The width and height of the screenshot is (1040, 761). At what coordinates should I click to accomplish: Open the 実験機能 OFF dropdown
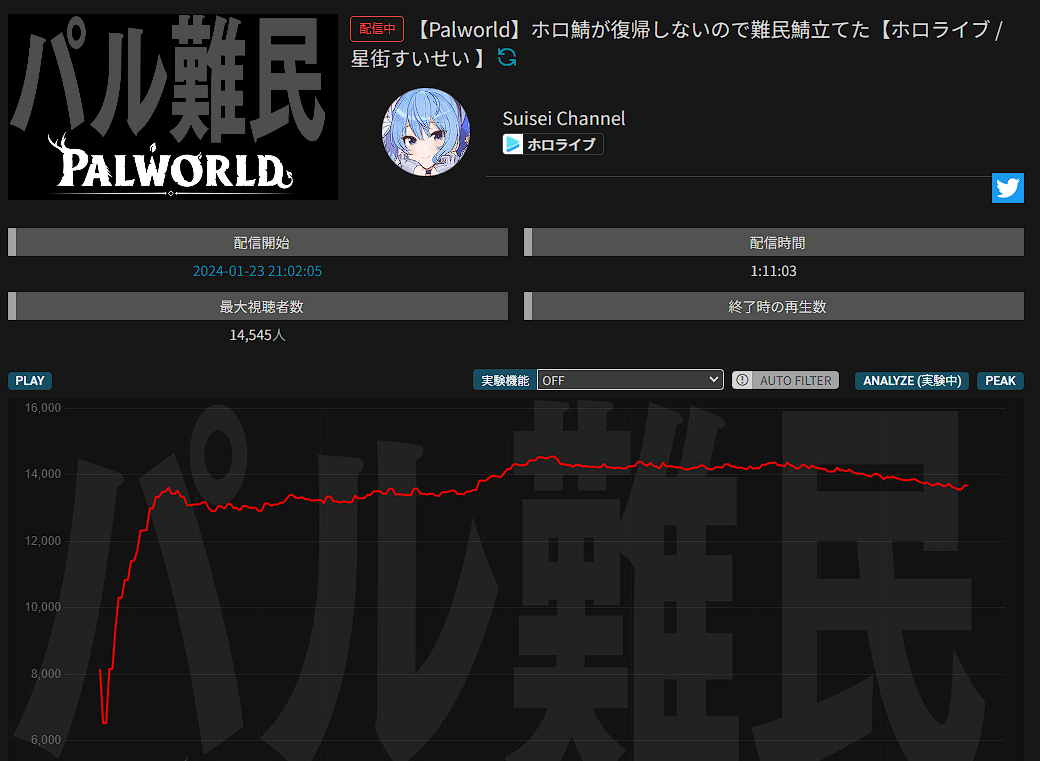(629, 380)
